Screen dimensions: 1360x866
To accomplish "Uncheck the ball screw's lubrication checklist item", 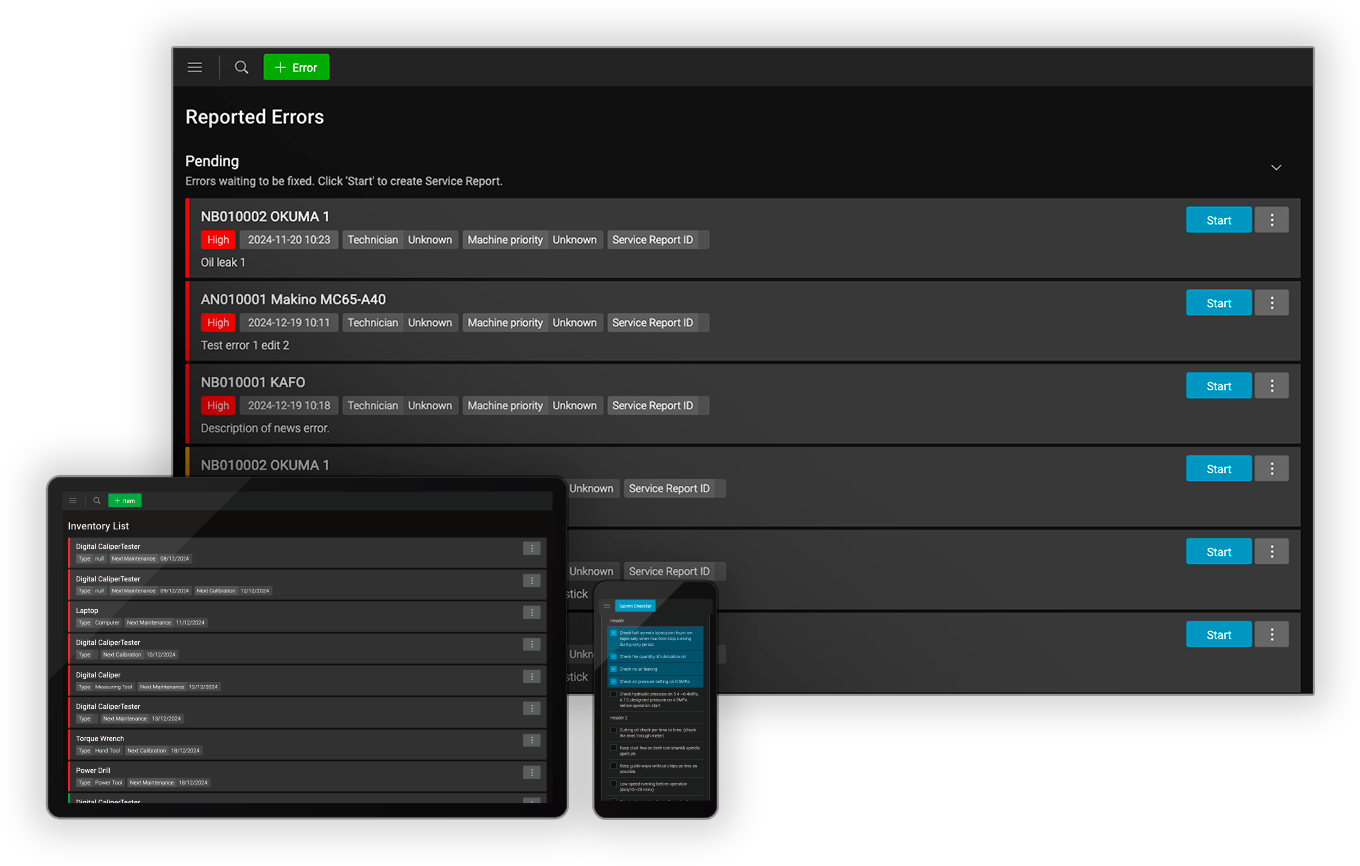I will (614, 633).
